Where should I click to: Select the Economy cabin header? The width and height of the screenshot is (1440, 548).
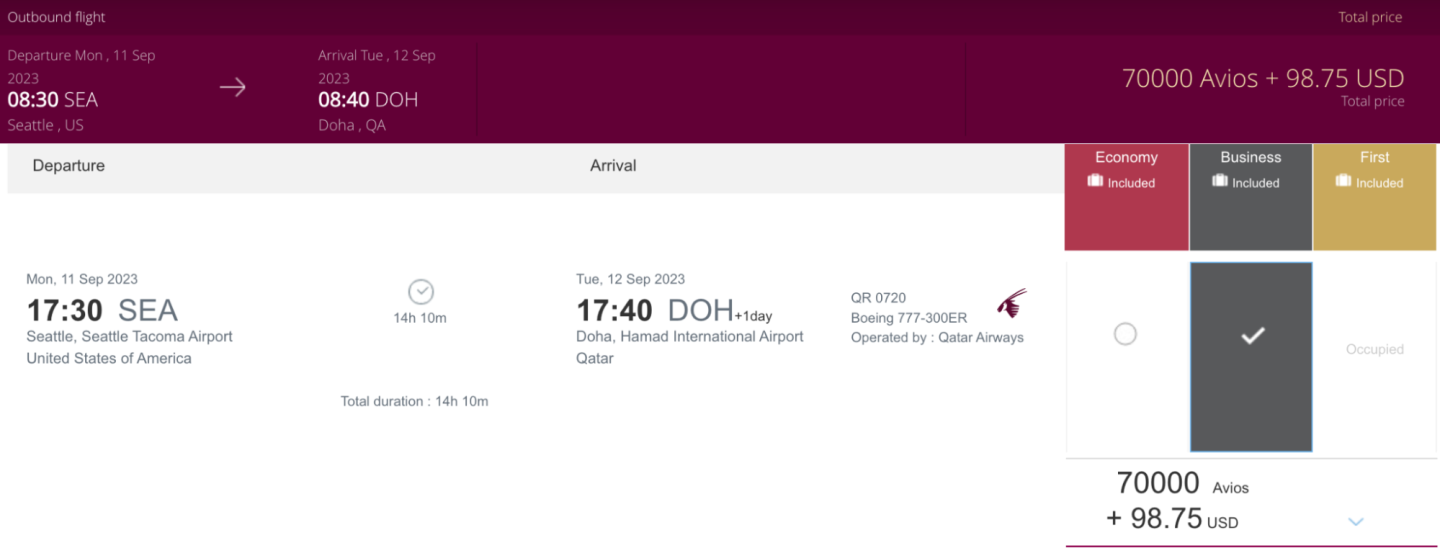tap(1126, 158)
